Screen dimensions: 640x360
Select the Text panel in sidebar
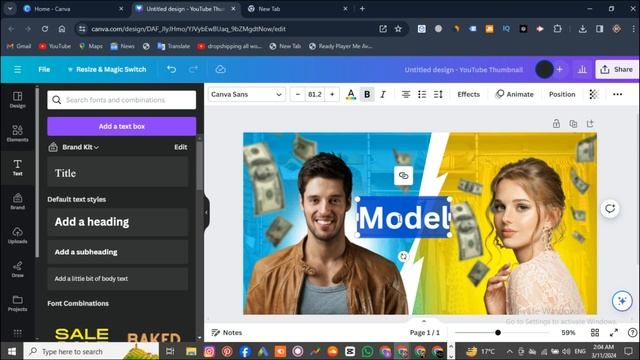[x=17, y=167]
